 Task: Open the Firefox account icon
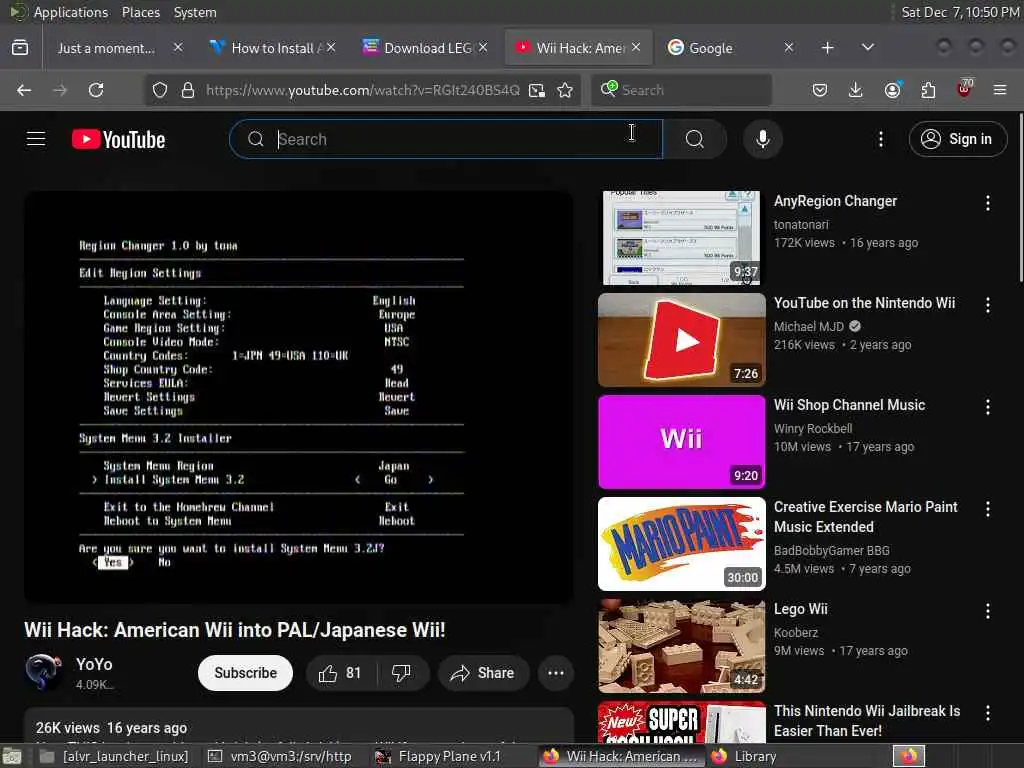coord(892,90)
